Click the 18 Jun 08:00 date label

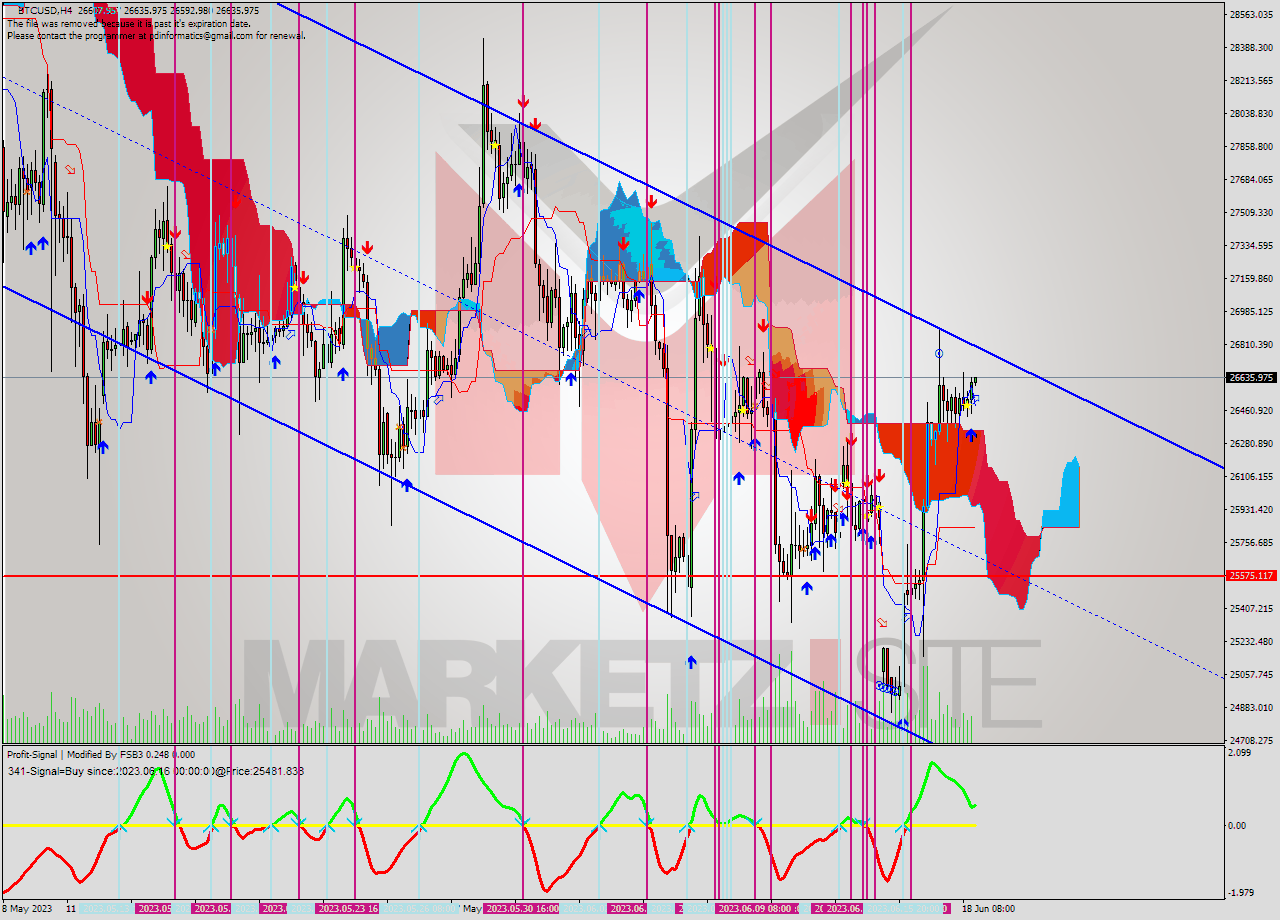pyautogui.click(x=988, y=909)
